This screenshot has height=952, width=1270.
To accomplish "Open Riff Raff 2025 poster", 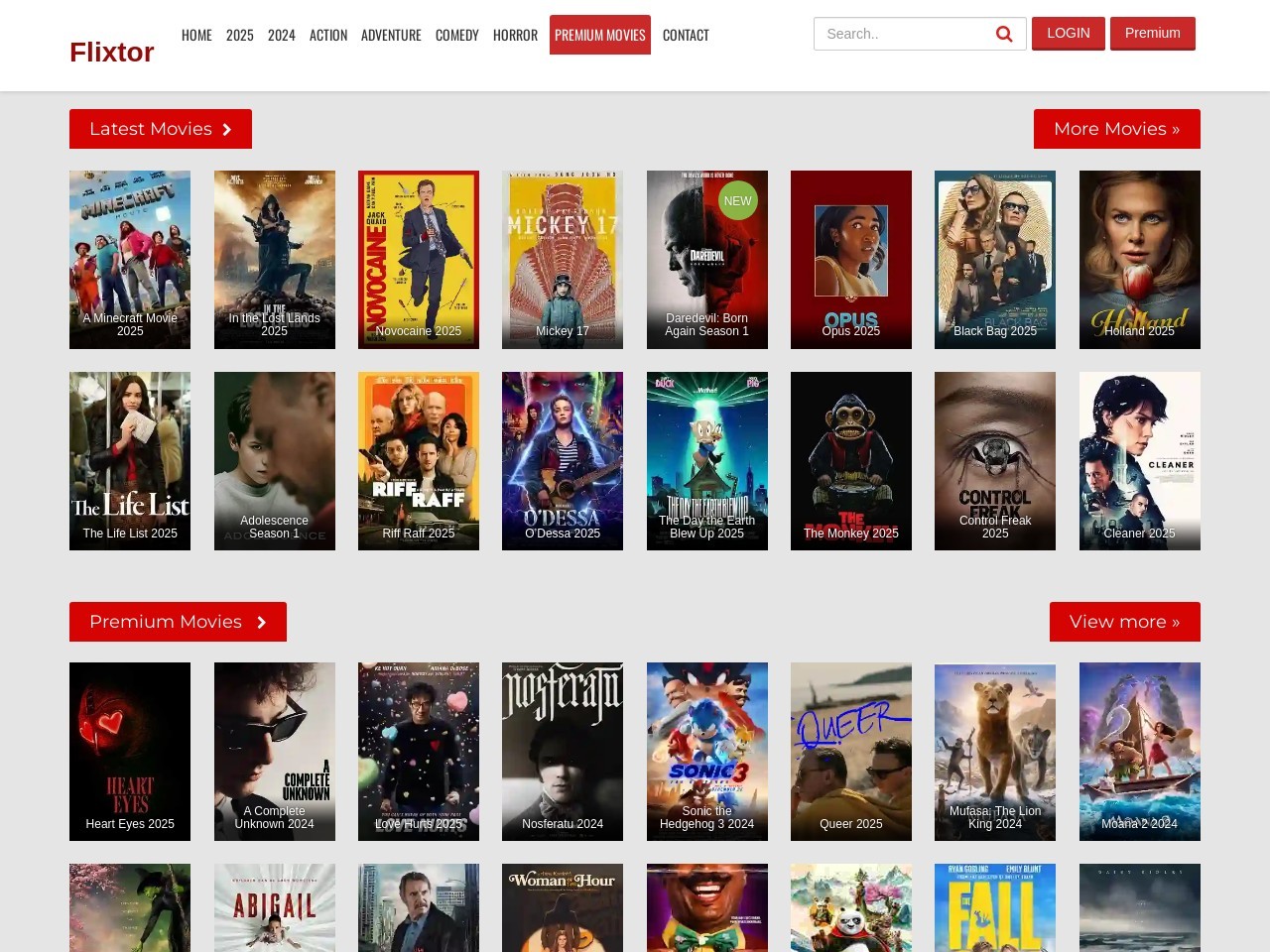I will (x=419, y=461).
